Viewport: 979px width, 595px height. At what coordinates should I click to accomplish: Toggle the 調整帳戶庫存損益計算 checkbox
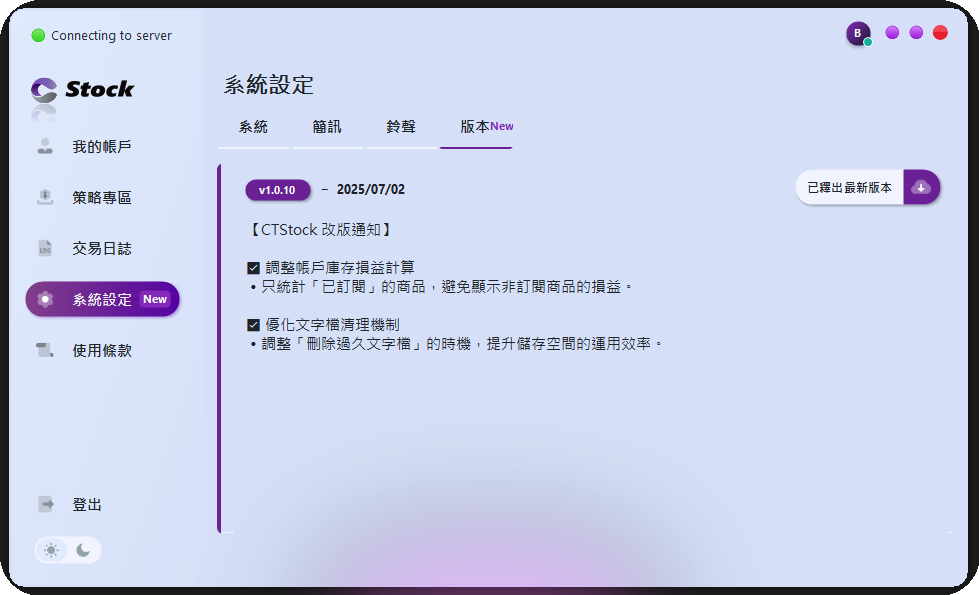click(x=253, y=268)
